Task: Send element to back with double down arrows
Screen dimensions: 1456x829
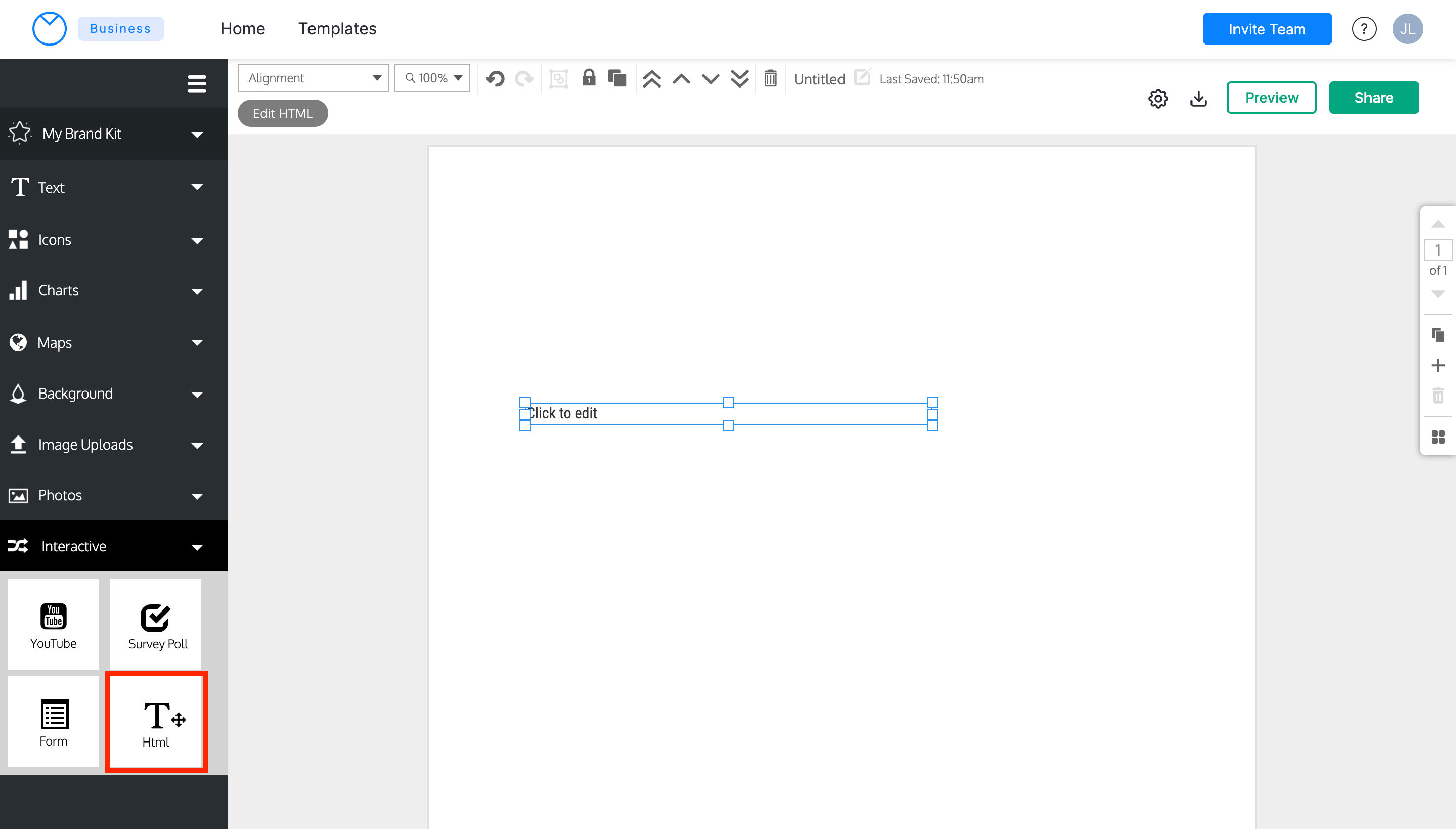Action: pos(739,78)
